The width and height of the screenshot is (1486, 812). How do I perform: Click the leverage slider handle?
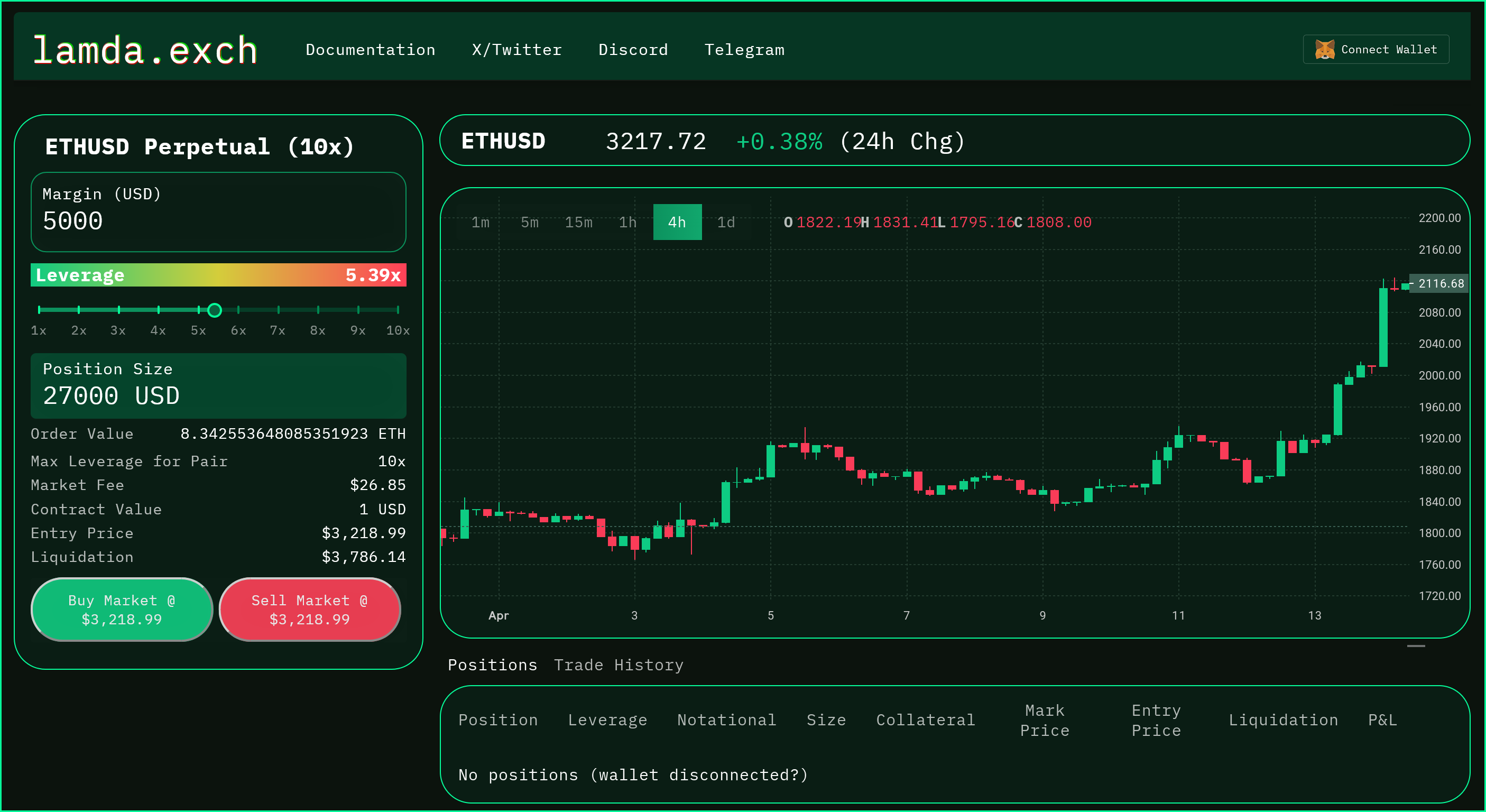(215, 310)
